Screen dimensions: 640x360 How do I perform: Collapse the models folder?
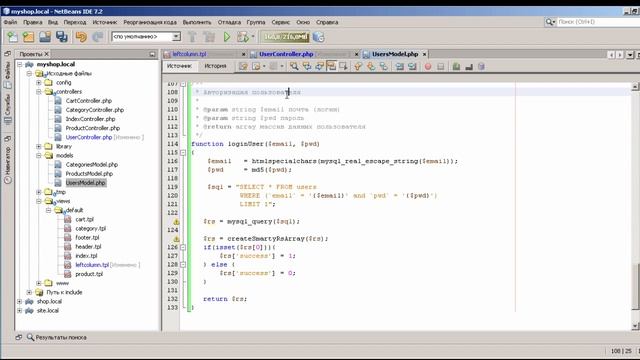[39, 156]
